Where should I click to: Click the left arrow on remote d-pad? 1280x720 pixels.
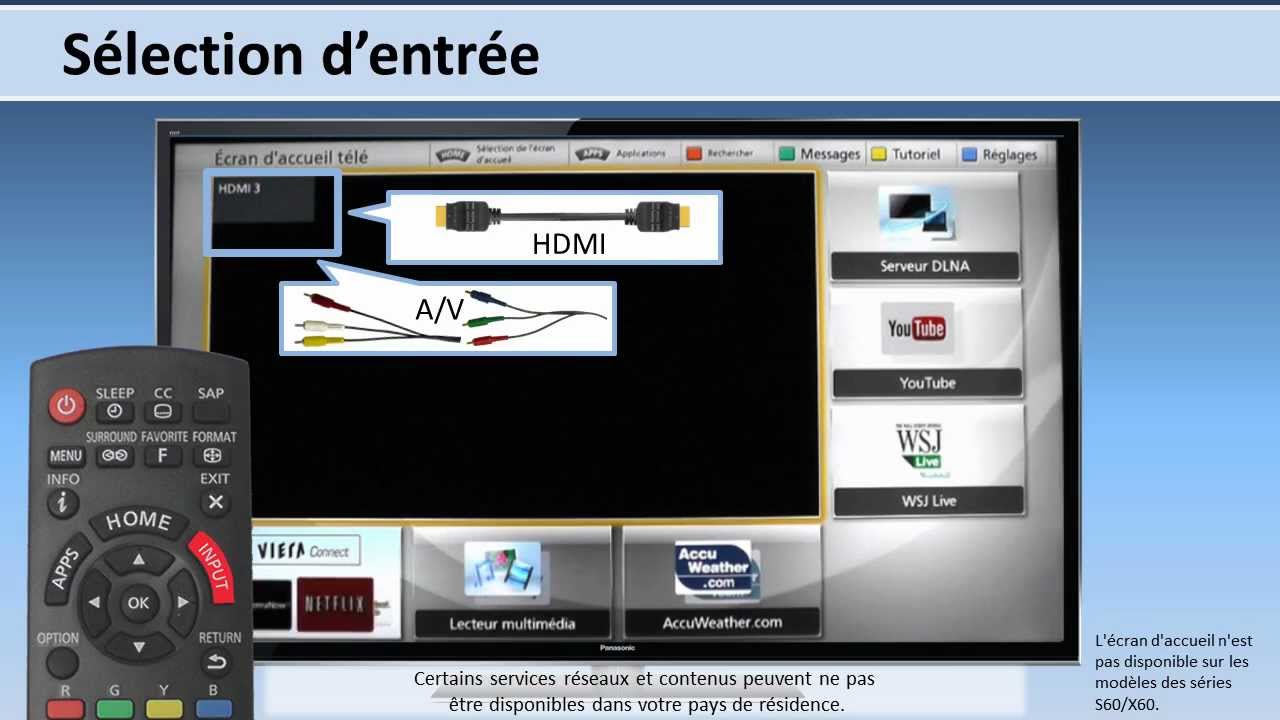[x=94, y=603]
